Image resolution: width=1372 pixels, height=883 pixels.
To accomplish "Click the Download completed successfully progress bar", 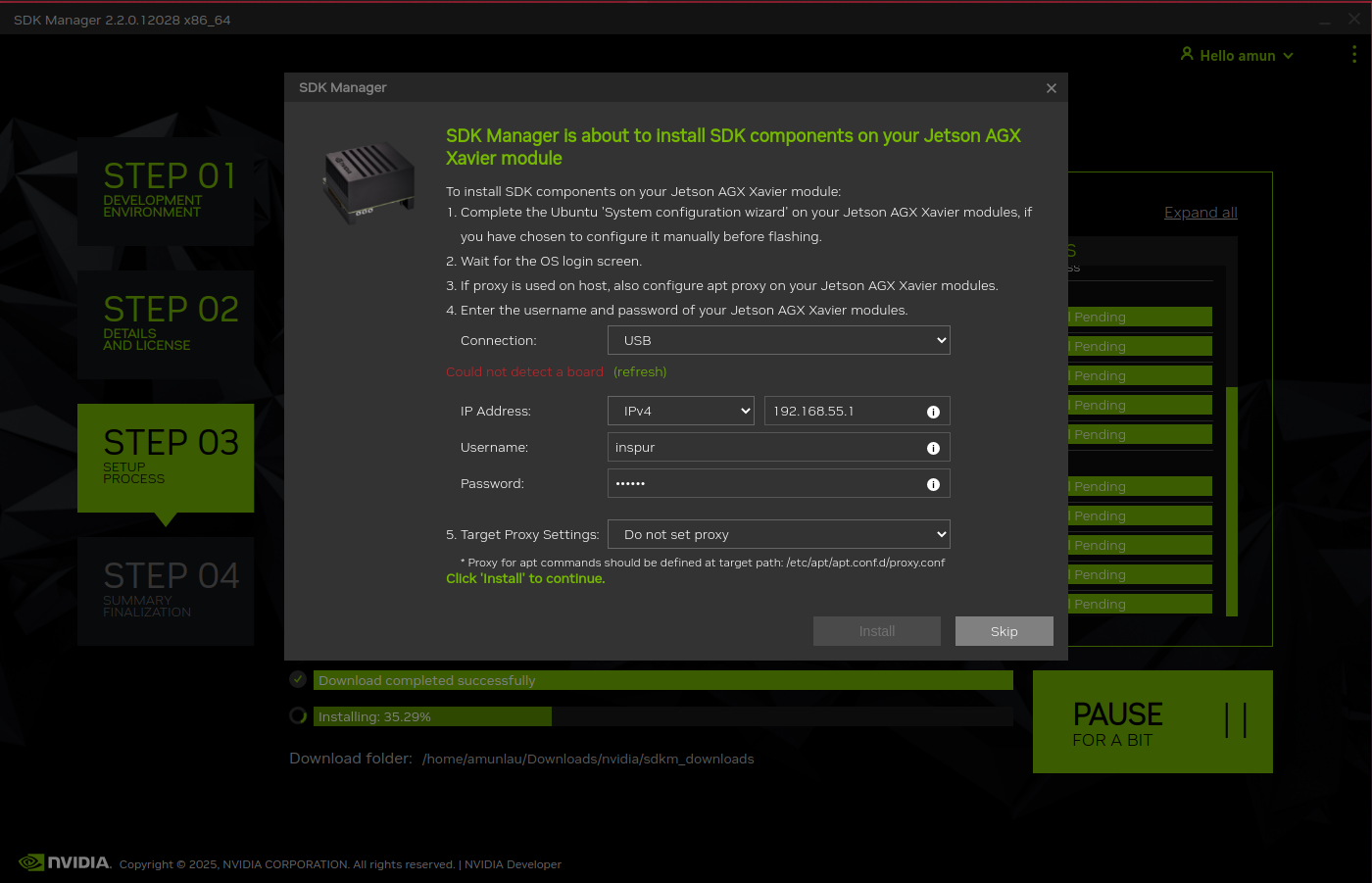I will [663, 680].
